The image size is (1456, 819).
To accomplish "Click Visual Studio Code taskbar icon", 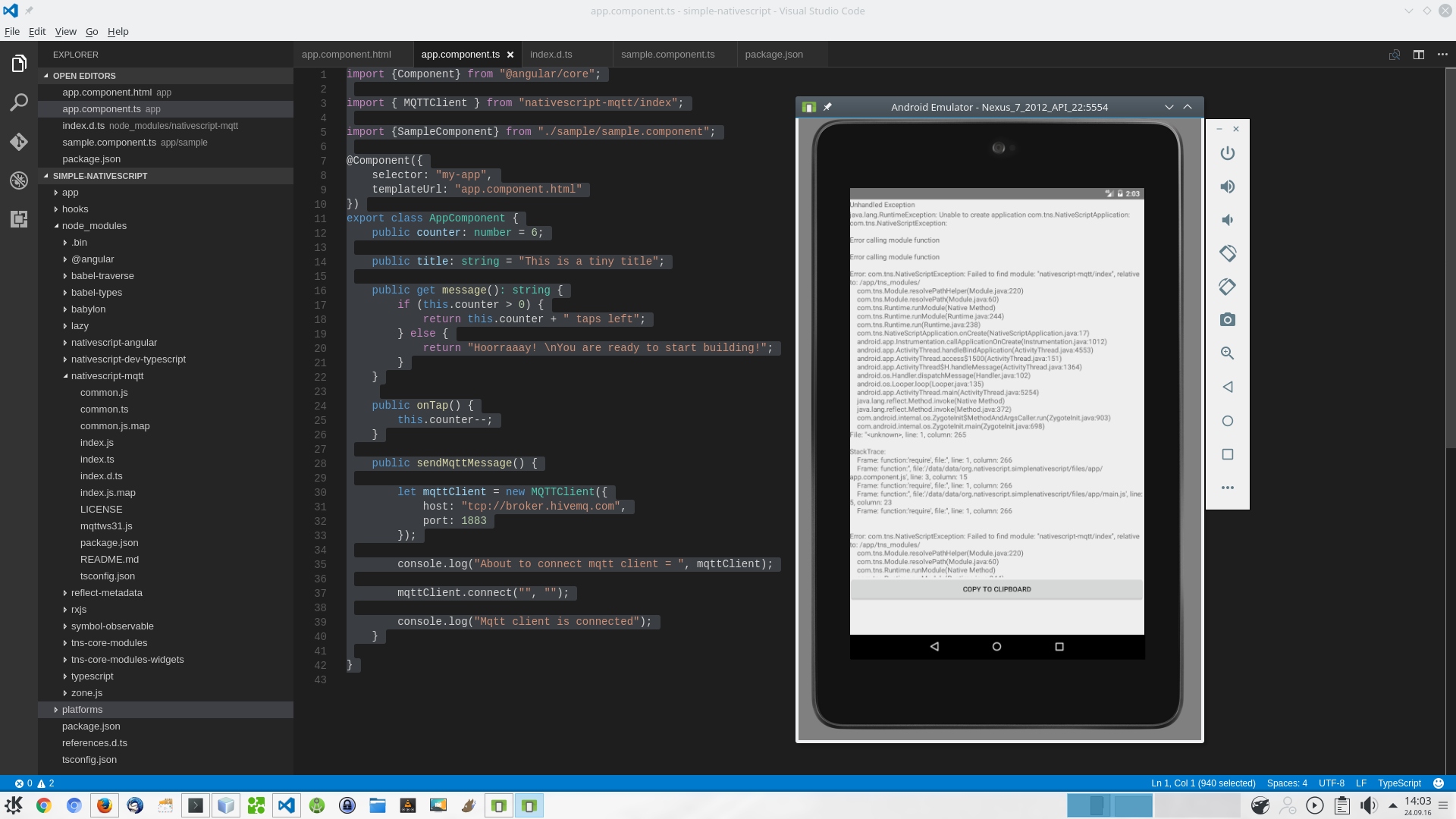I will pos(286,805).
